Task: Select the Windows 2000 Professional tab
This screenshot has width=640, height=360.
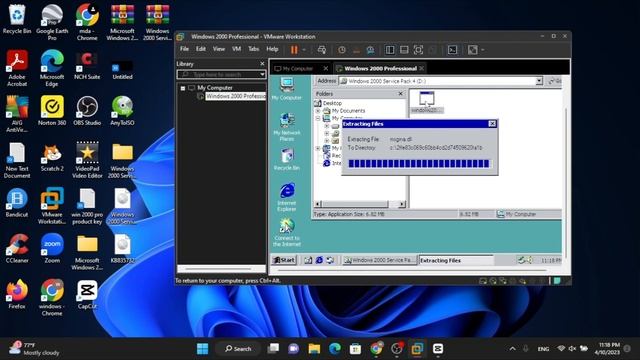Action: tap(380, 69)
